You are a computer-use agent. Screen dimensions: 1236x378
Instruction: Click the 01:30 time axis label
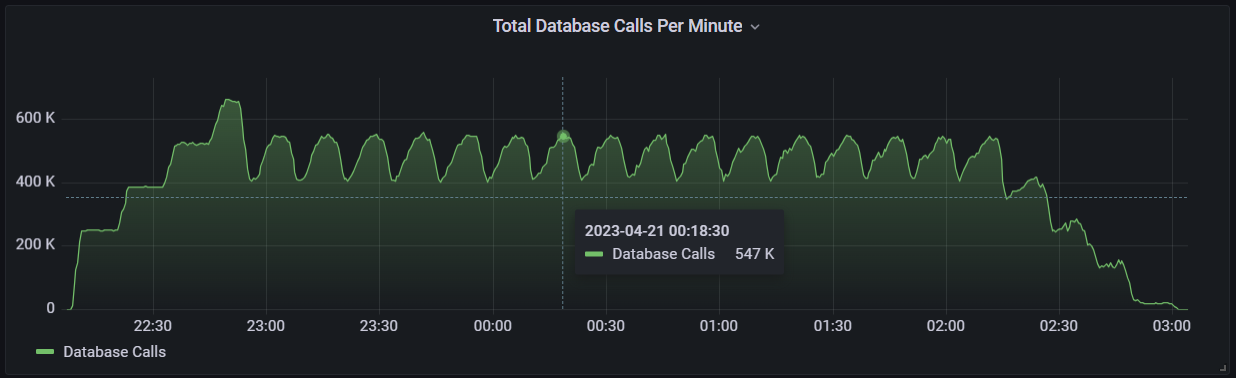pyautogui.click(x=832, y=326)
